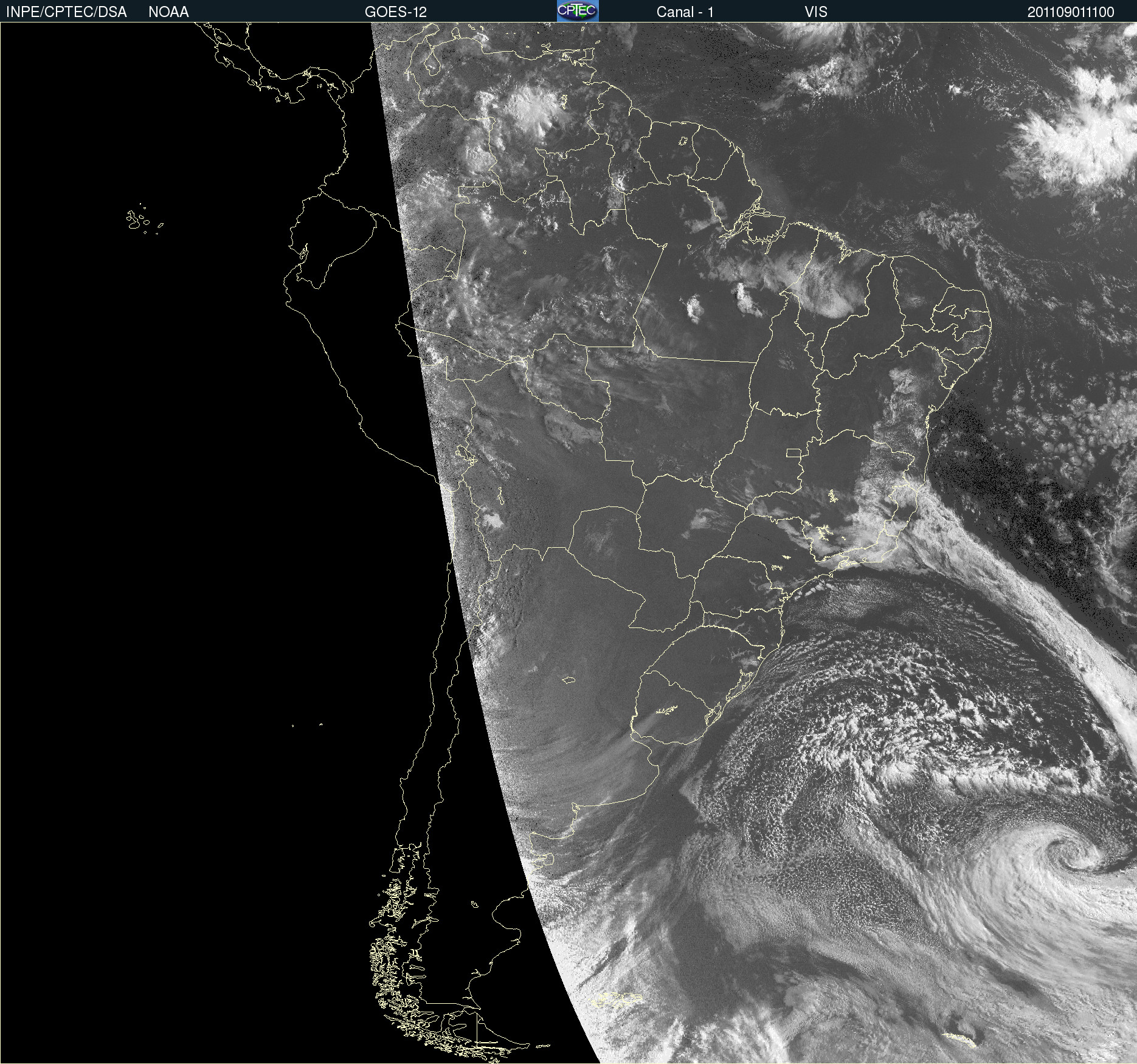1137x1064 pixels.
Task: Select the Canal - 1 channel label
Action: tap(685, 12)
